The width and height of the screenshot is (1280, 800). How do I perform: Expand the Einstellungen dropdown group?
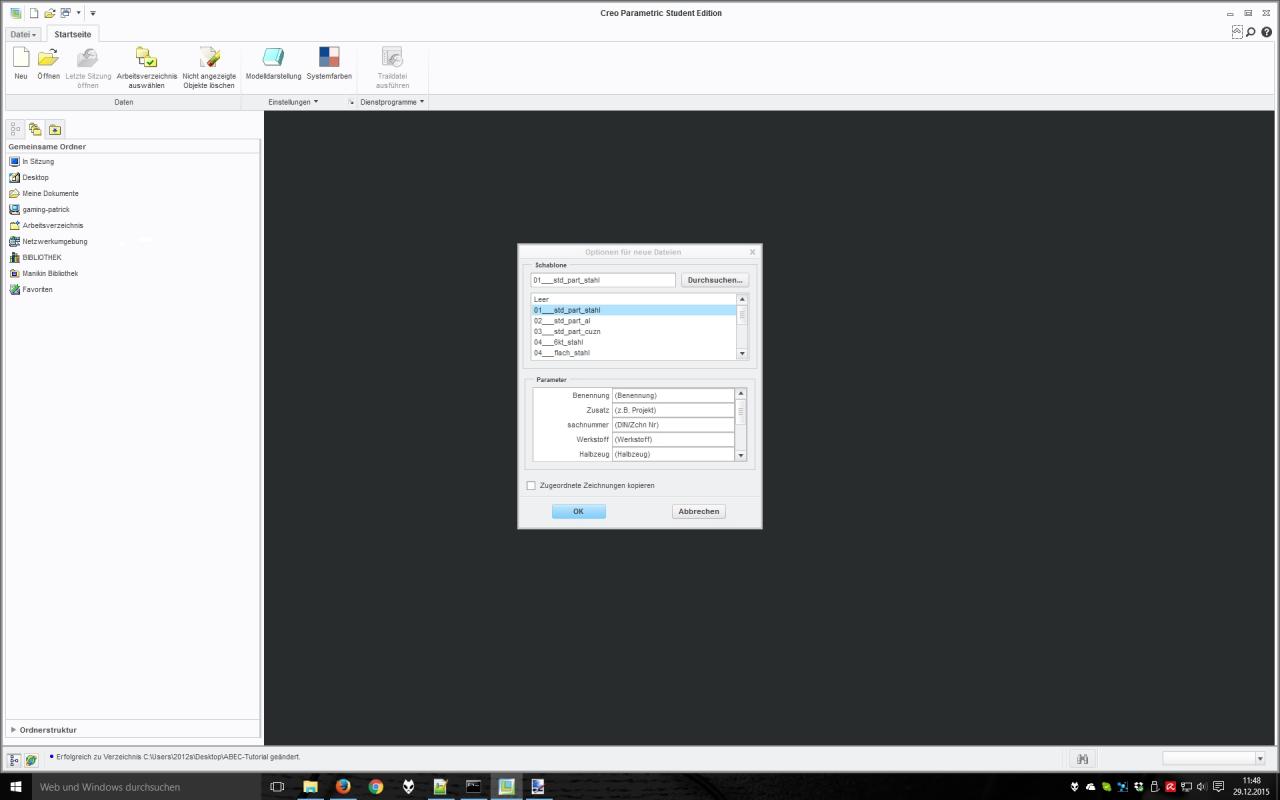(x=293, y=102)
